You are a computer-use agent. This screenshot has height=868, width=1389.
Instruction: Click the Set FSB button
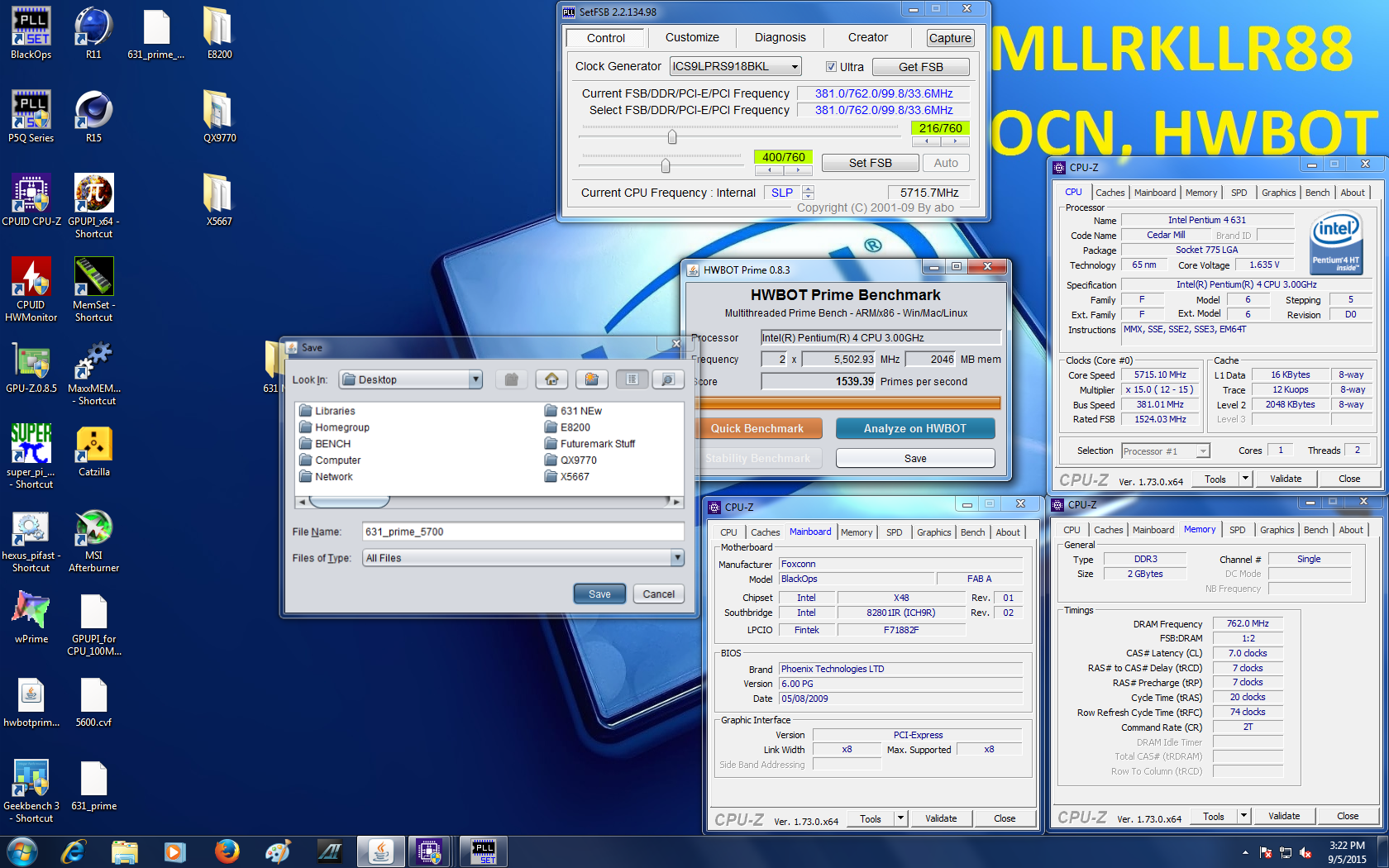[870, 163]
